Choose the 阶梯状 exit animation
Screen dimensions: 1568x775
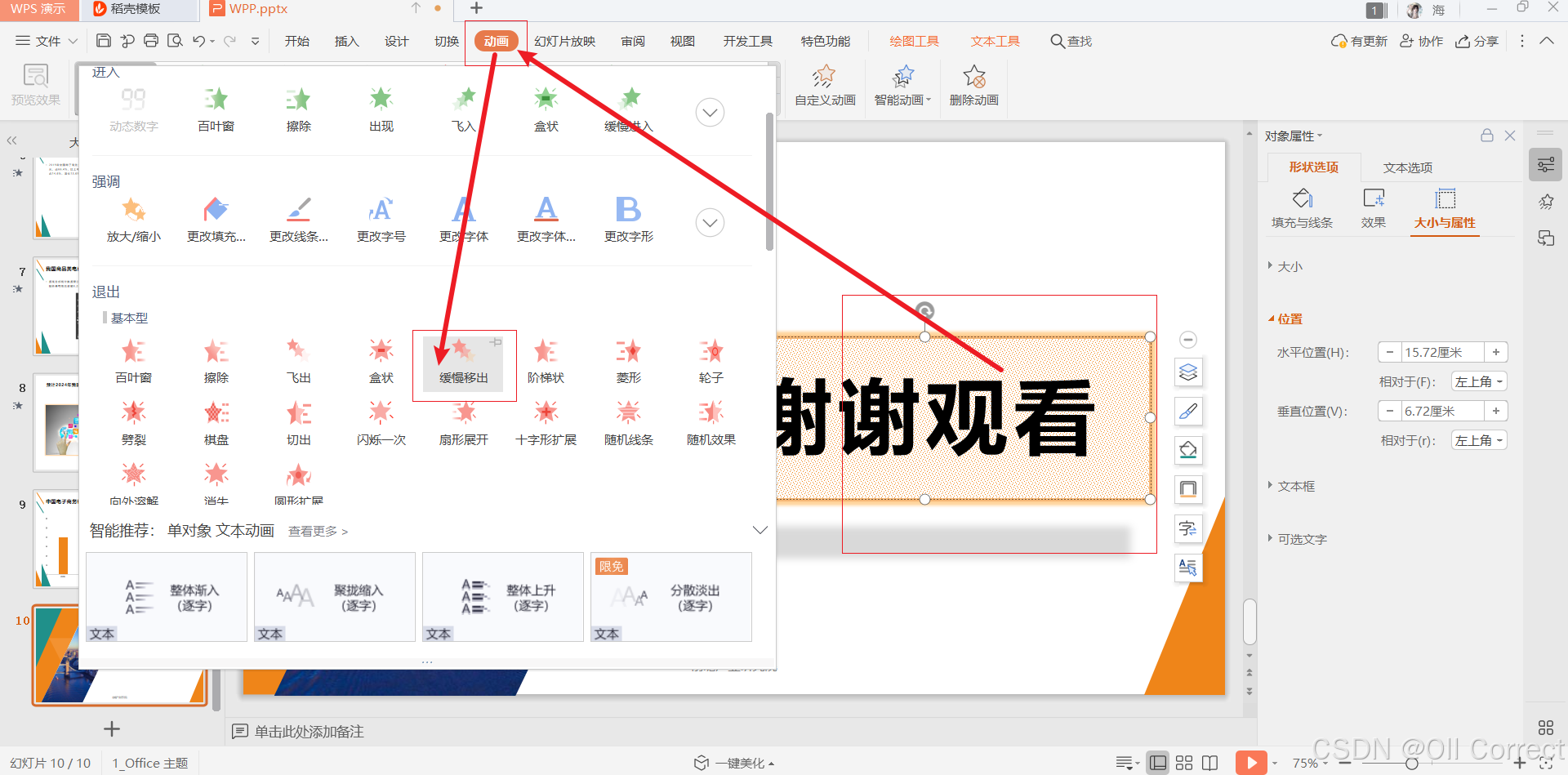click(546, 362)
